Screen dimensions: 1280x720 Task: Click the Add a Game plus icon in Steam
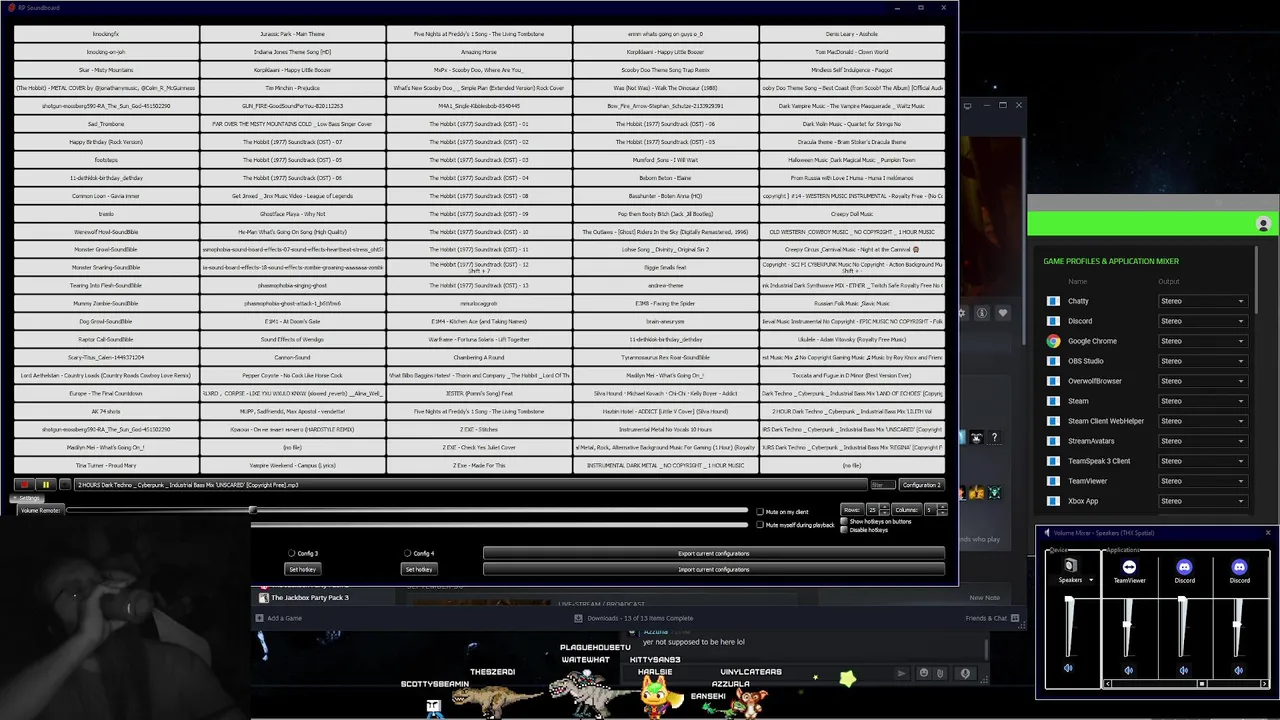(x=259, y=618)
